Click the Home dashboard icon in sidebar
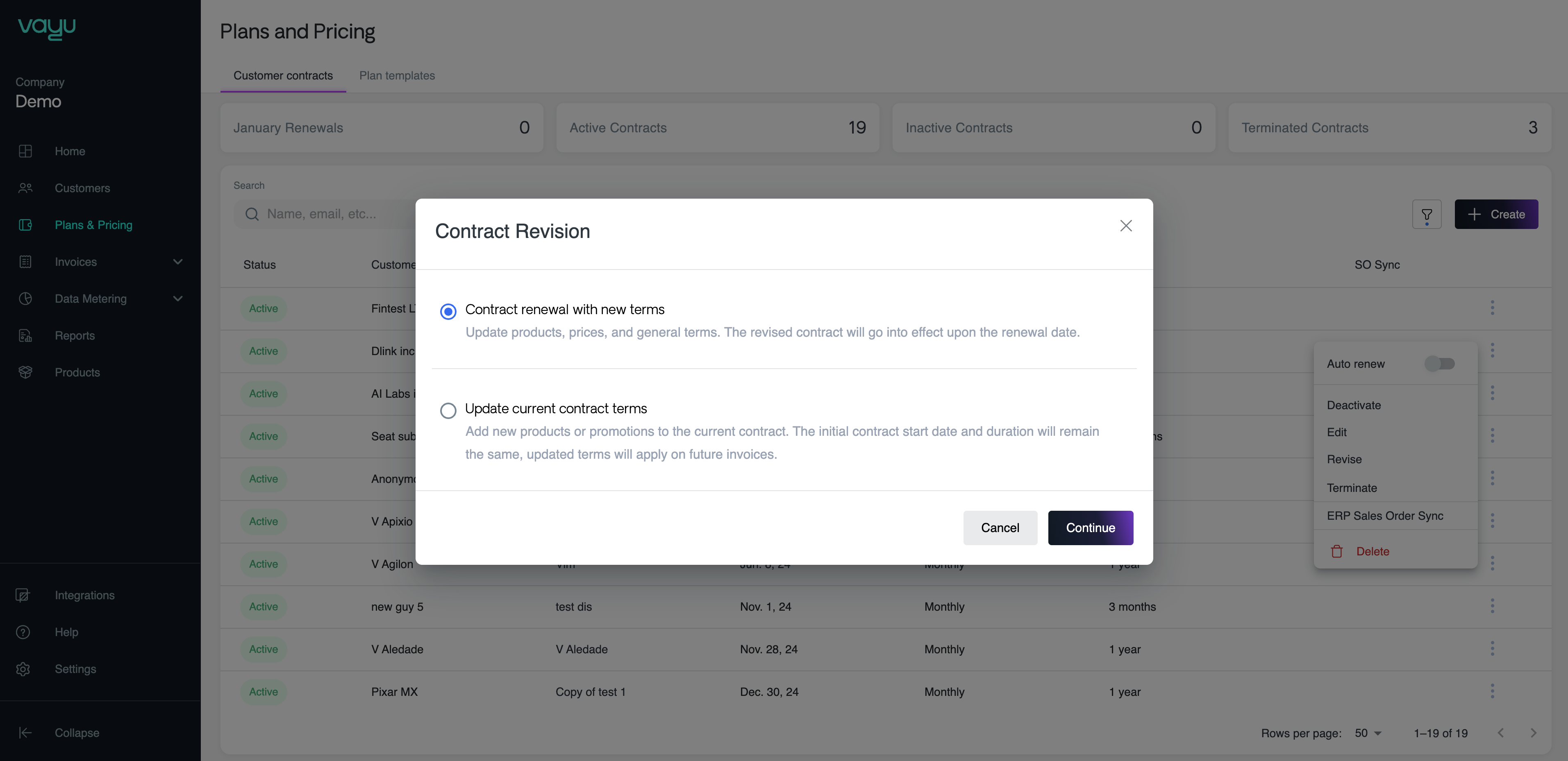1568x761 pixels. pyautogui.click(x=25, y=151)
